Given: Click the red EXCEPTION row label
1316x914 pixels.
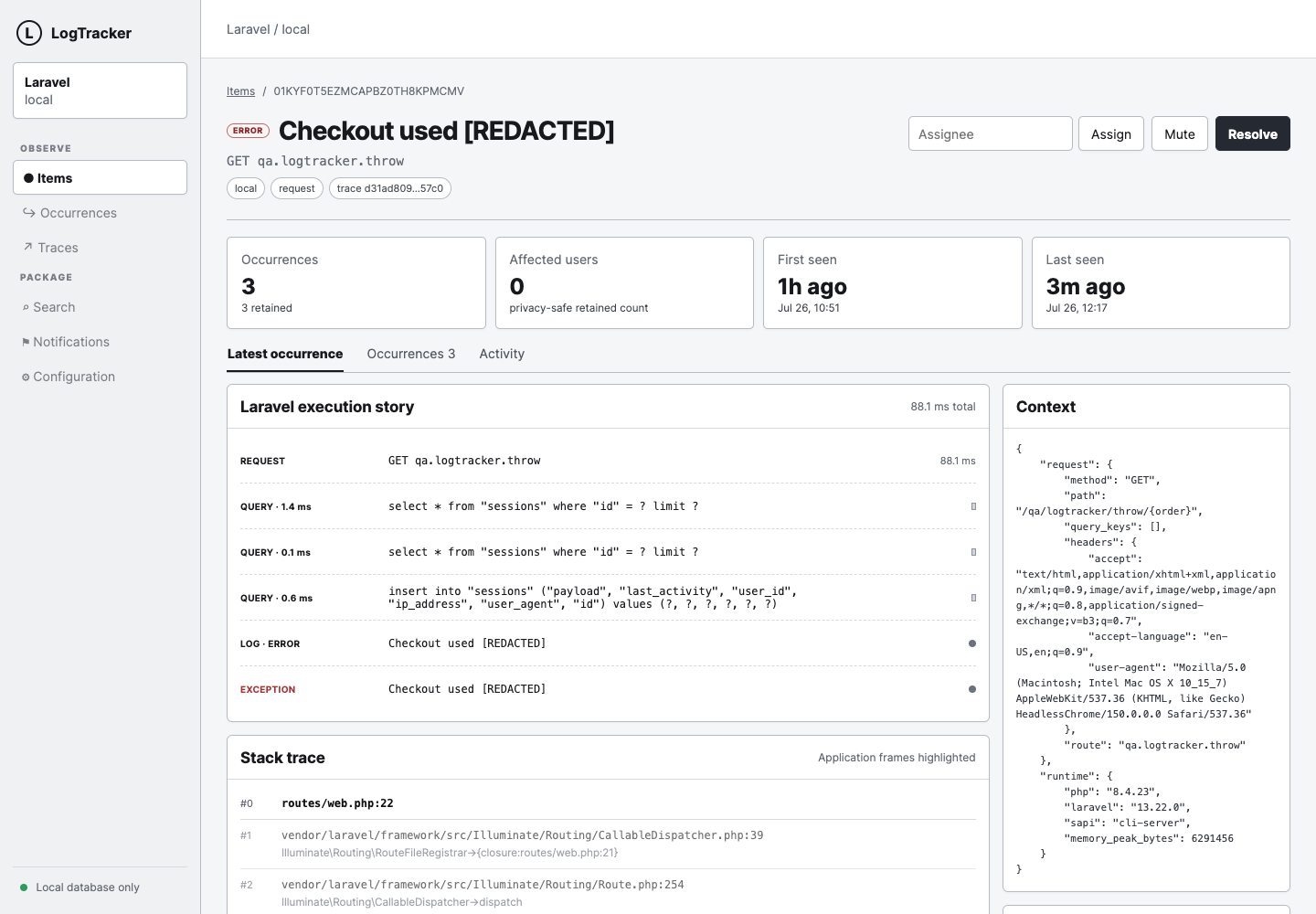Looking at the screenshot, I should click(268, 689).
